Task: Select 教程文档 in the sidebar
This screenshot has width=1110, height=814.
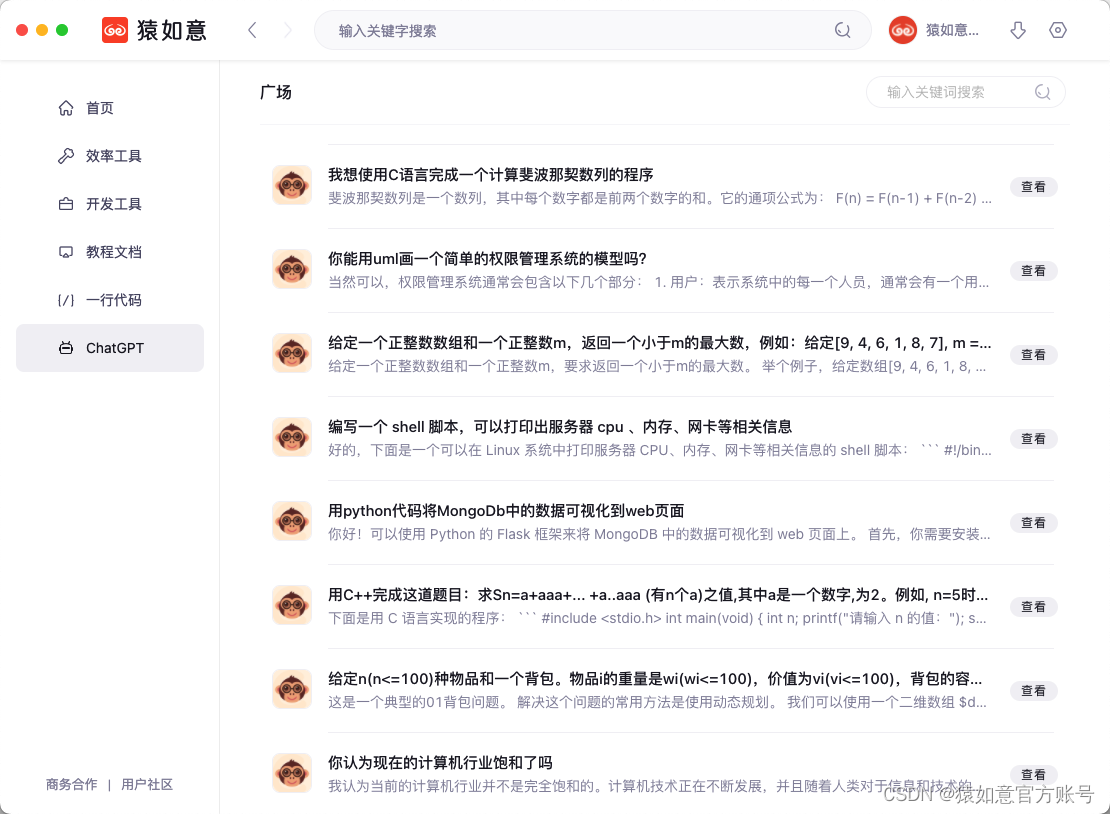Action: [110, 252]
